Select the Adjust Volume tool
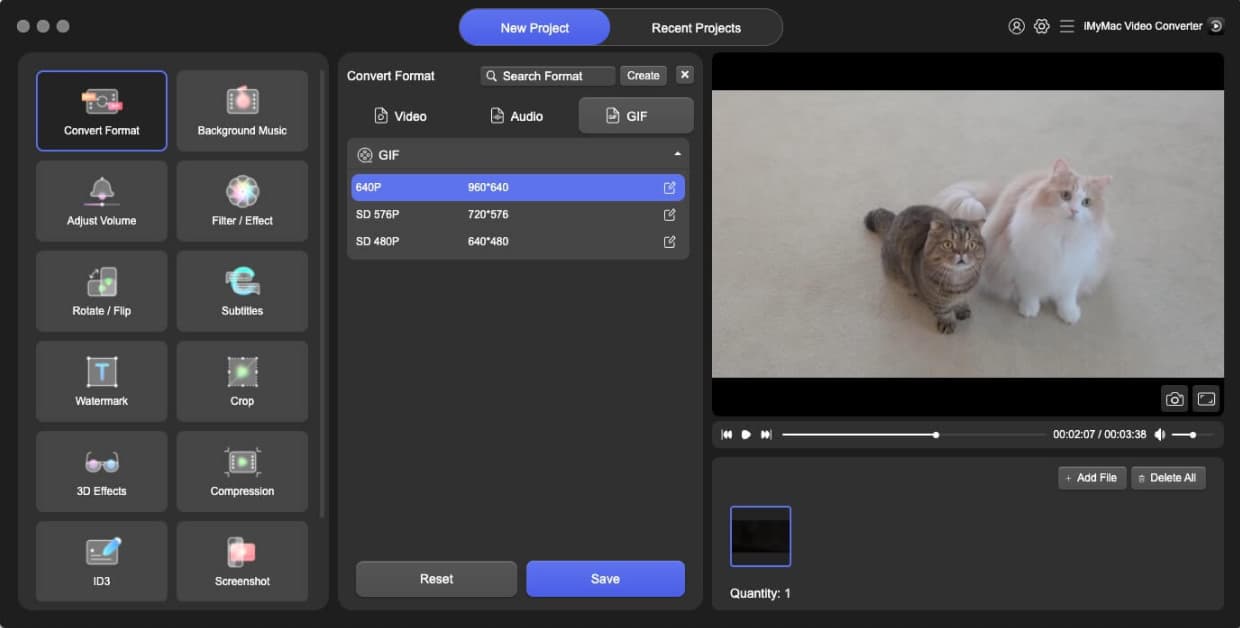This screenshot has width=1240, height=628. click(101, 200)
